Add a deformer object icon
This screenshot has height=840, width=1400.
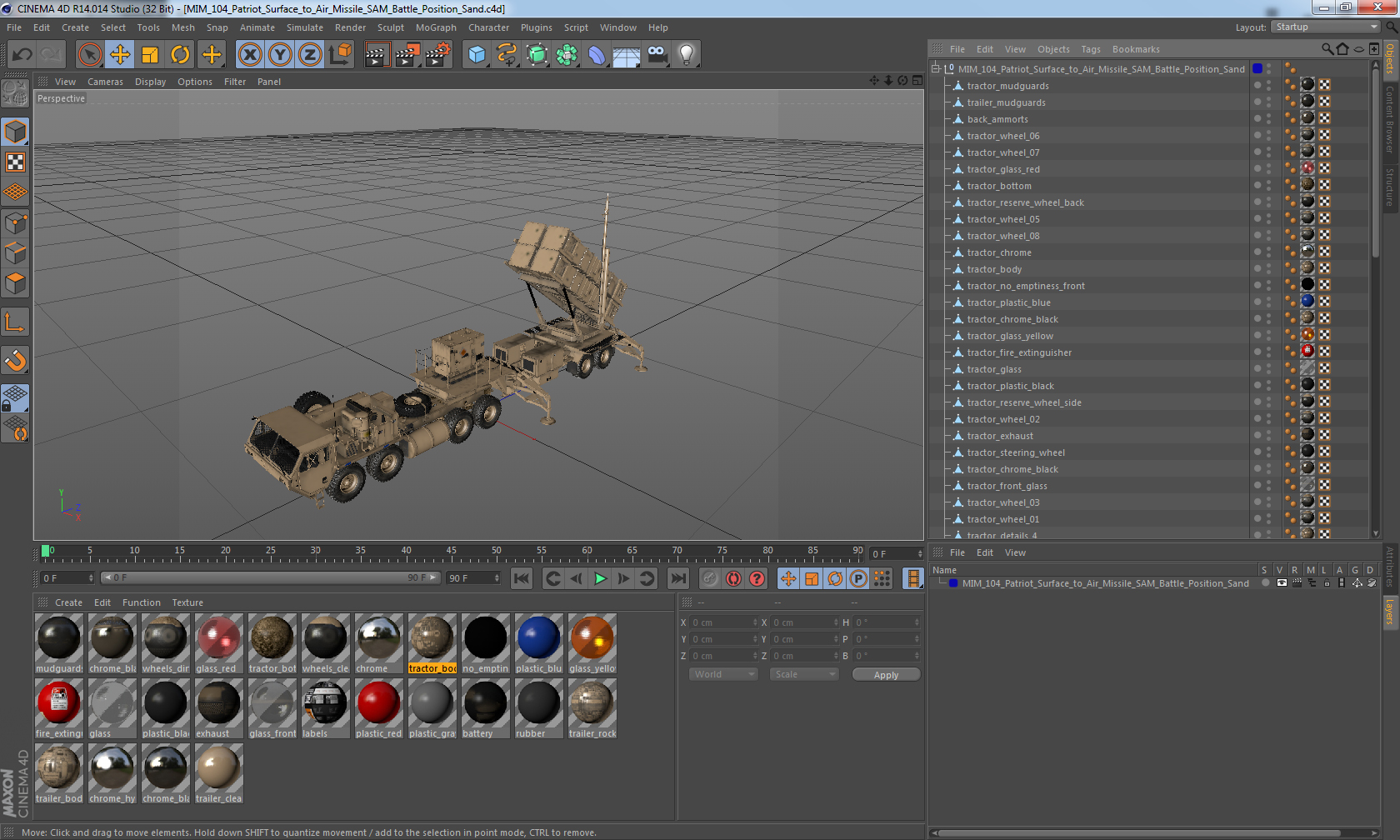pos(597,55)
